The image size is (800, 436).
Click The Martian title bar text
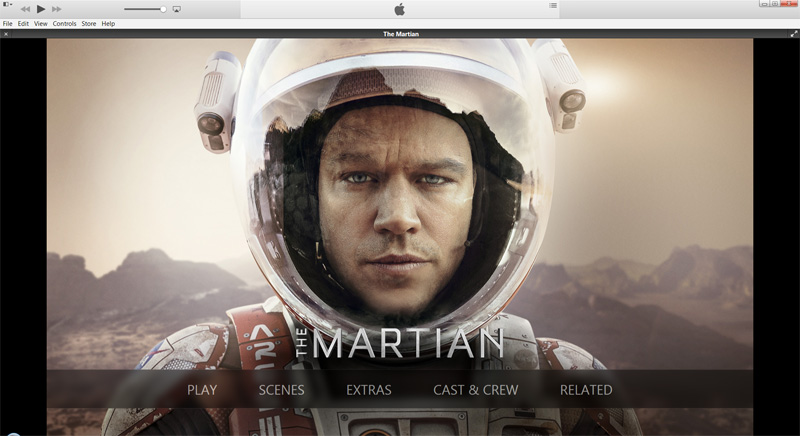pos(401,34)
